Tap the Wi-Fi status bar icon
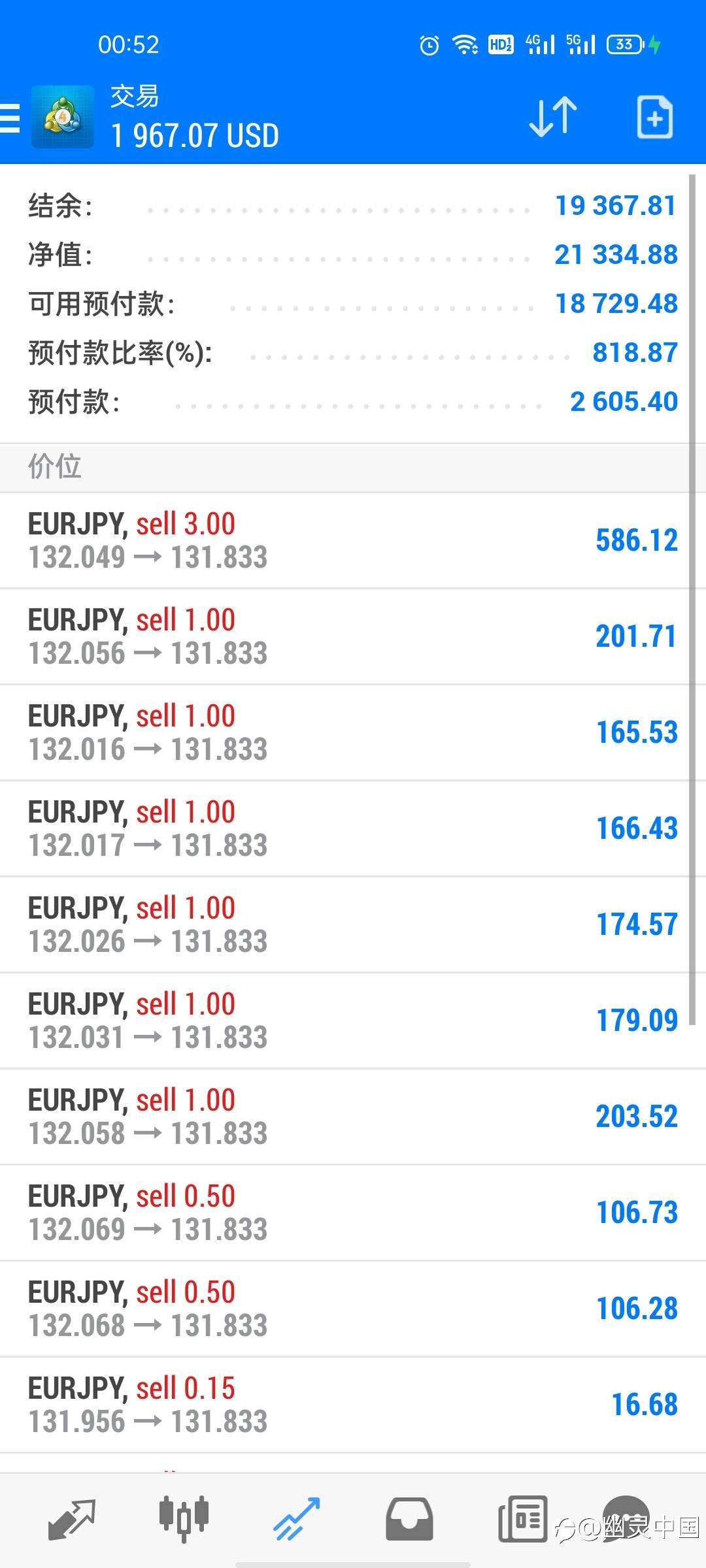Image resolution: width=706 pixels, height=1568 pixels. (x=465, y=45)
